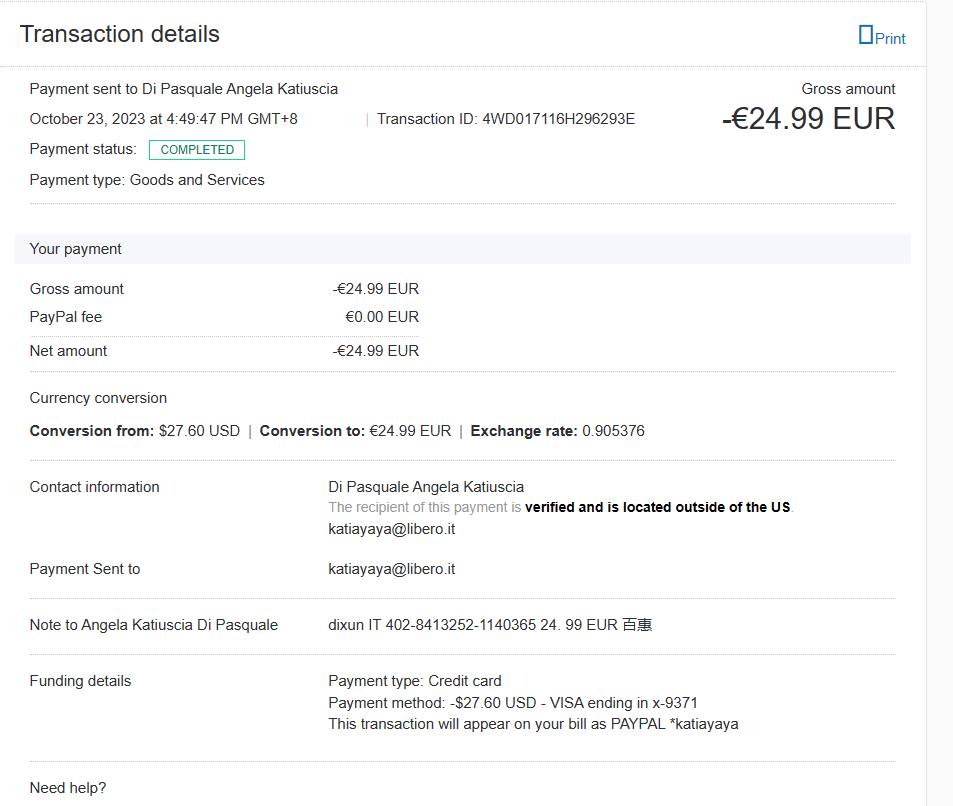Click the Need help? text
The height and width of the screenshot is (806, 953).
click(x=68, y=788)
